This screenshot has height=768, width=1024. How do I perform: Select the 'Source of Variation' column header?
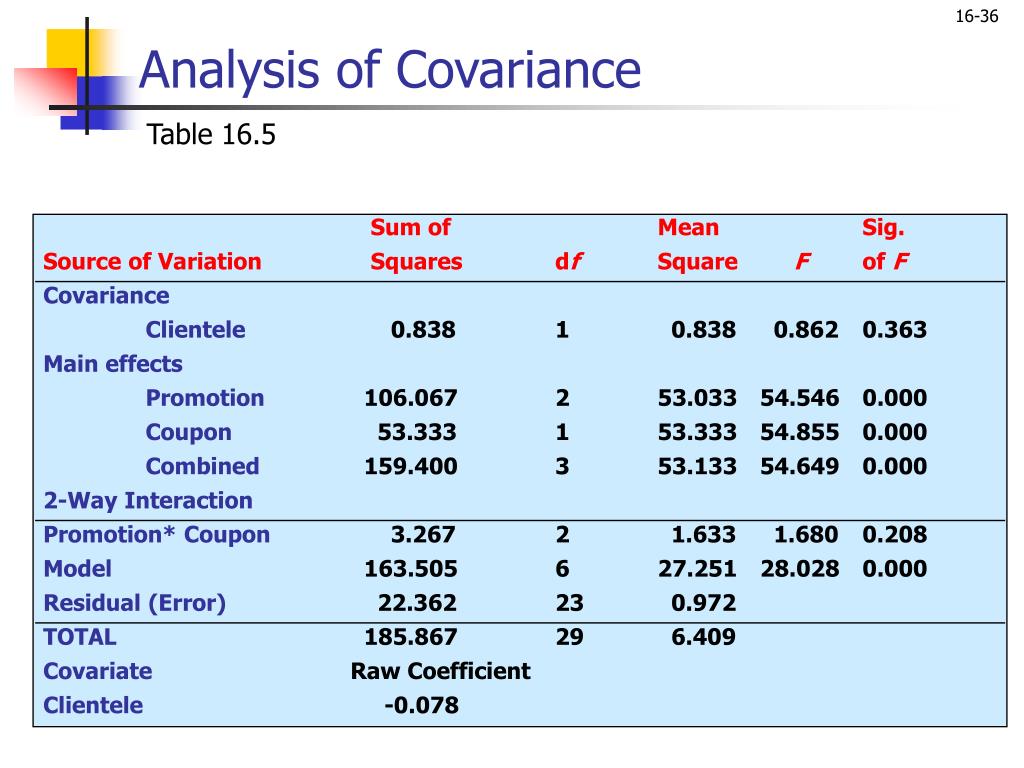[x=152, y=261]
